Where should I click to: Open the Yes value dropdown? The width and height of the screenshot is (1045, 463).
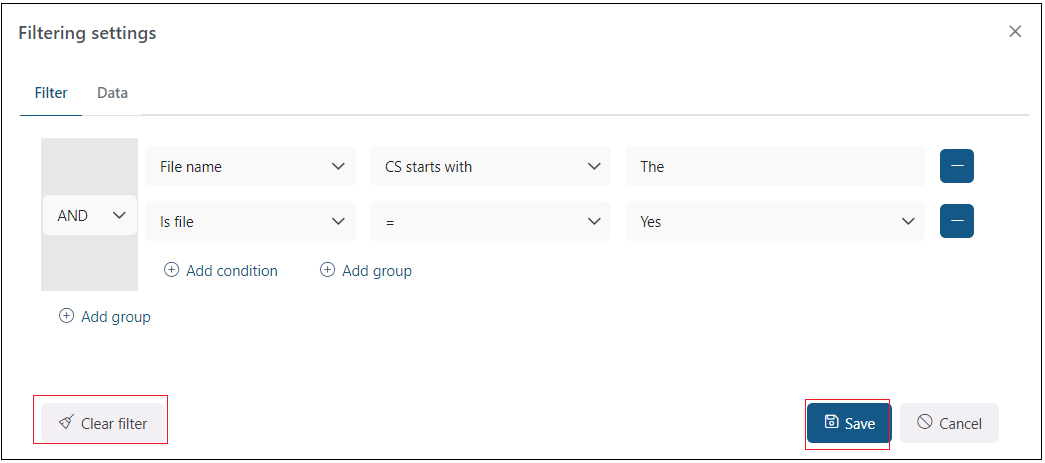(775, 222)
